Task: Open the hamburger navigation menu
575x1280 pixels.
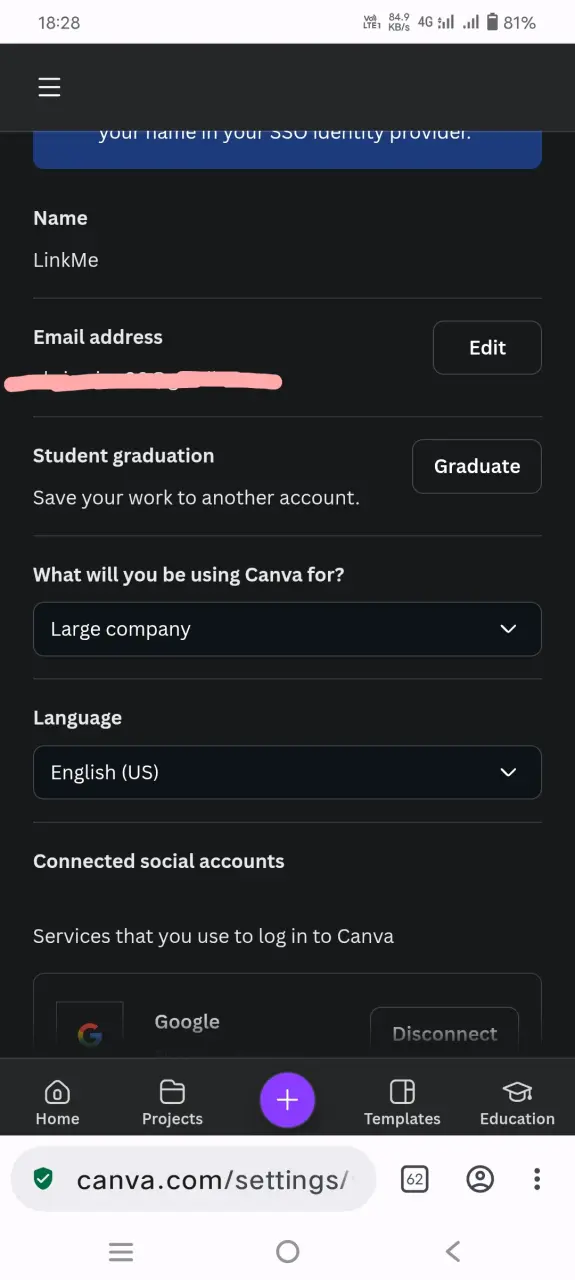Action: click(49, 87)
